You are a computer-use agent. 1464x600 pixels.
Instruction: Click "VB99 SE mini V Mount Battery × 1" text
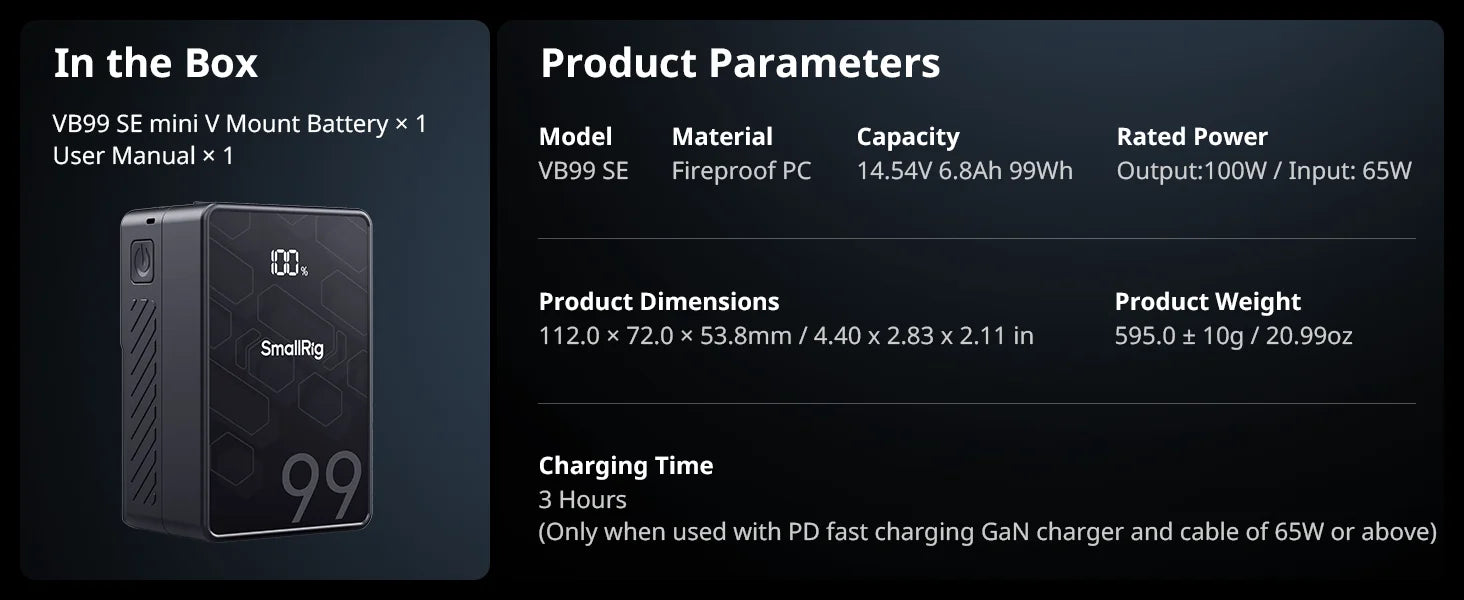tap(239, 124)
